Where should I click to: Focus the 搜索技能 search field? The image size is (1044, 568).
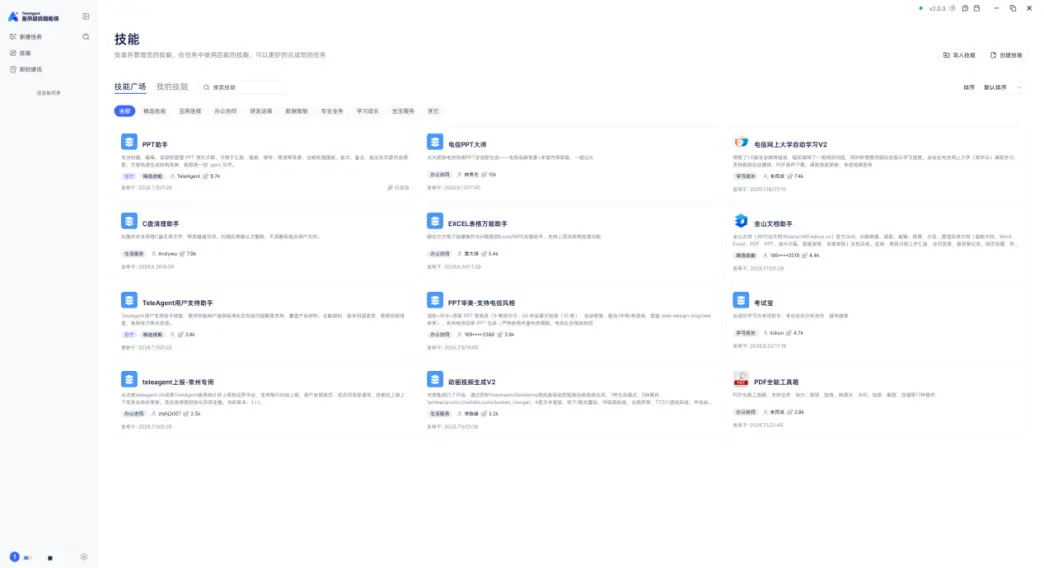click(243, 87)
